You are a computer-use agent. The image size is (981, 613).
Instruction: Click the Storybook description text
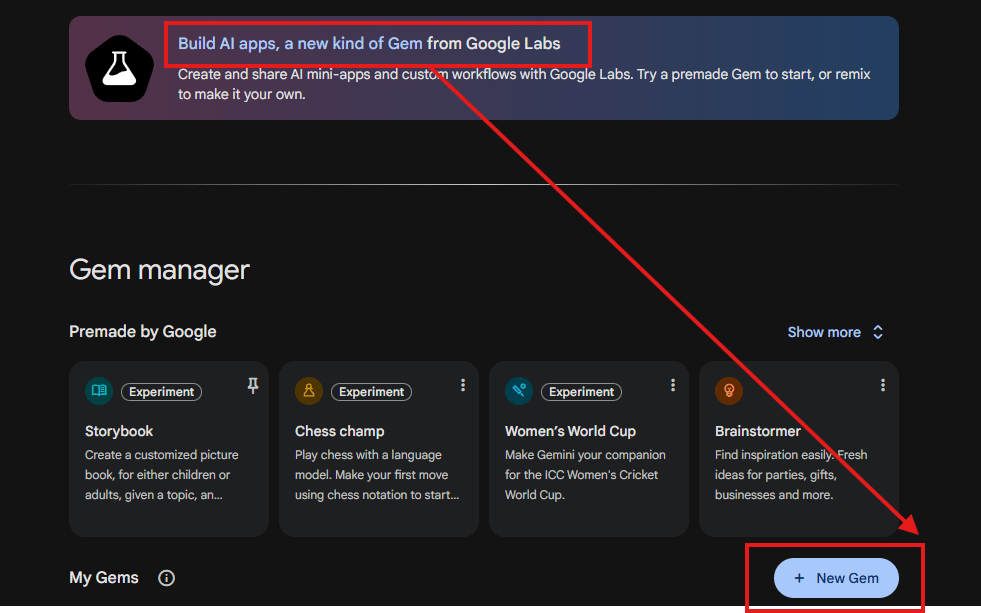coord(162,475)
